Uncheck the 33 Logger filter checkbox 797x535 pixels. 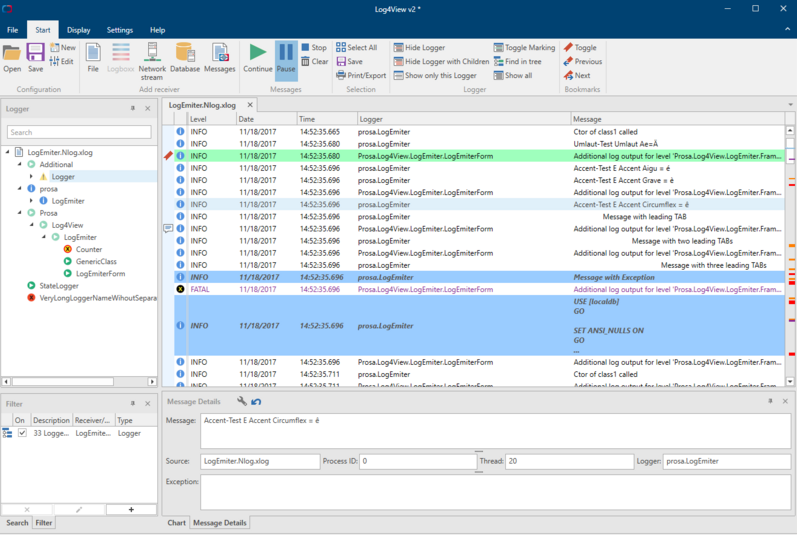(x=22, y=433)
